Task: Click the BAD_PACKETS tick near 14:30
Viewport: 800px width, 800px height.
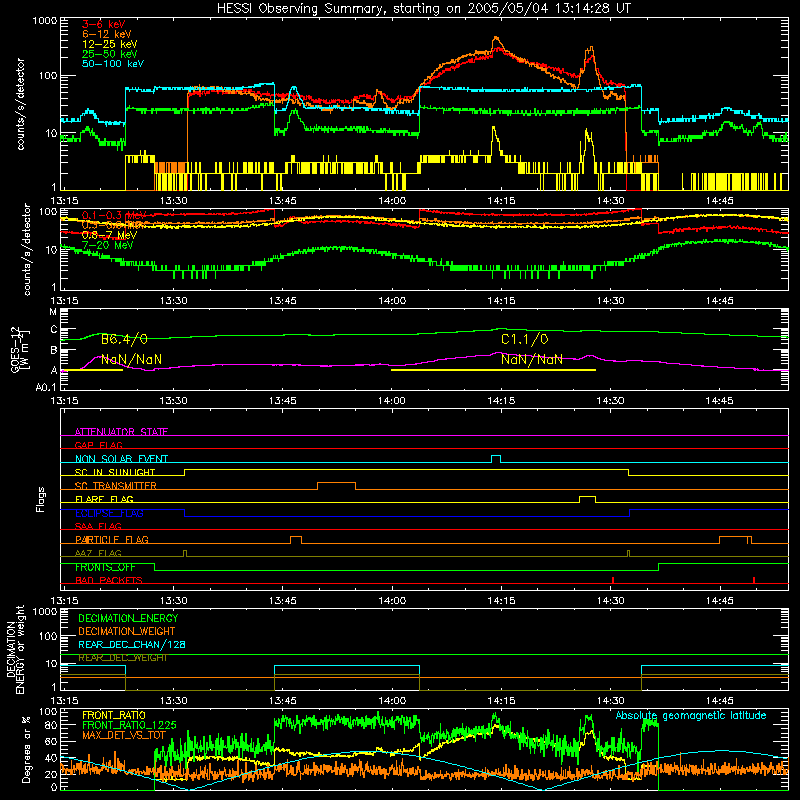Action: click(x=613, y=580)
